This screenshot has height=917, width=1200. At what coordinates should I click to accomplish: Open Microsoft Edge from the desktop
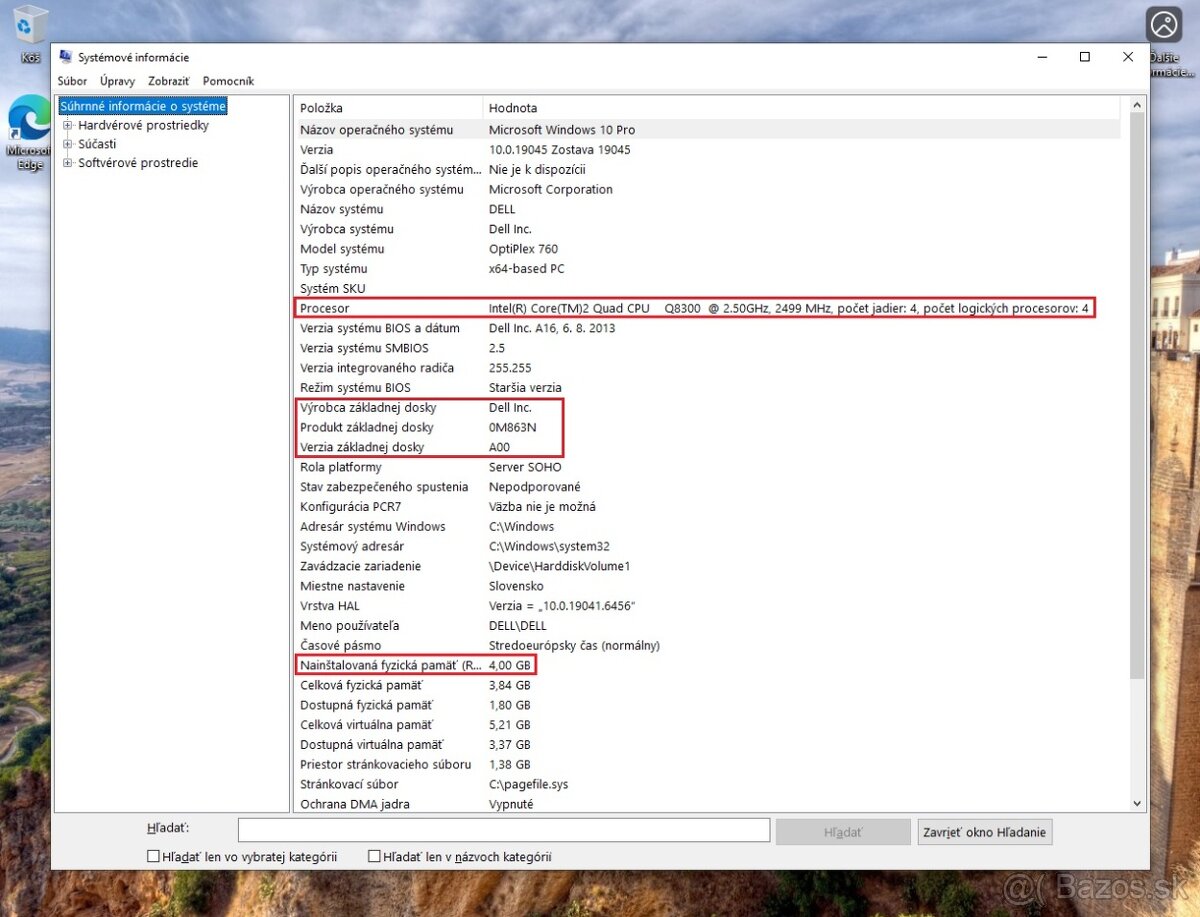[x=28, y=130]
